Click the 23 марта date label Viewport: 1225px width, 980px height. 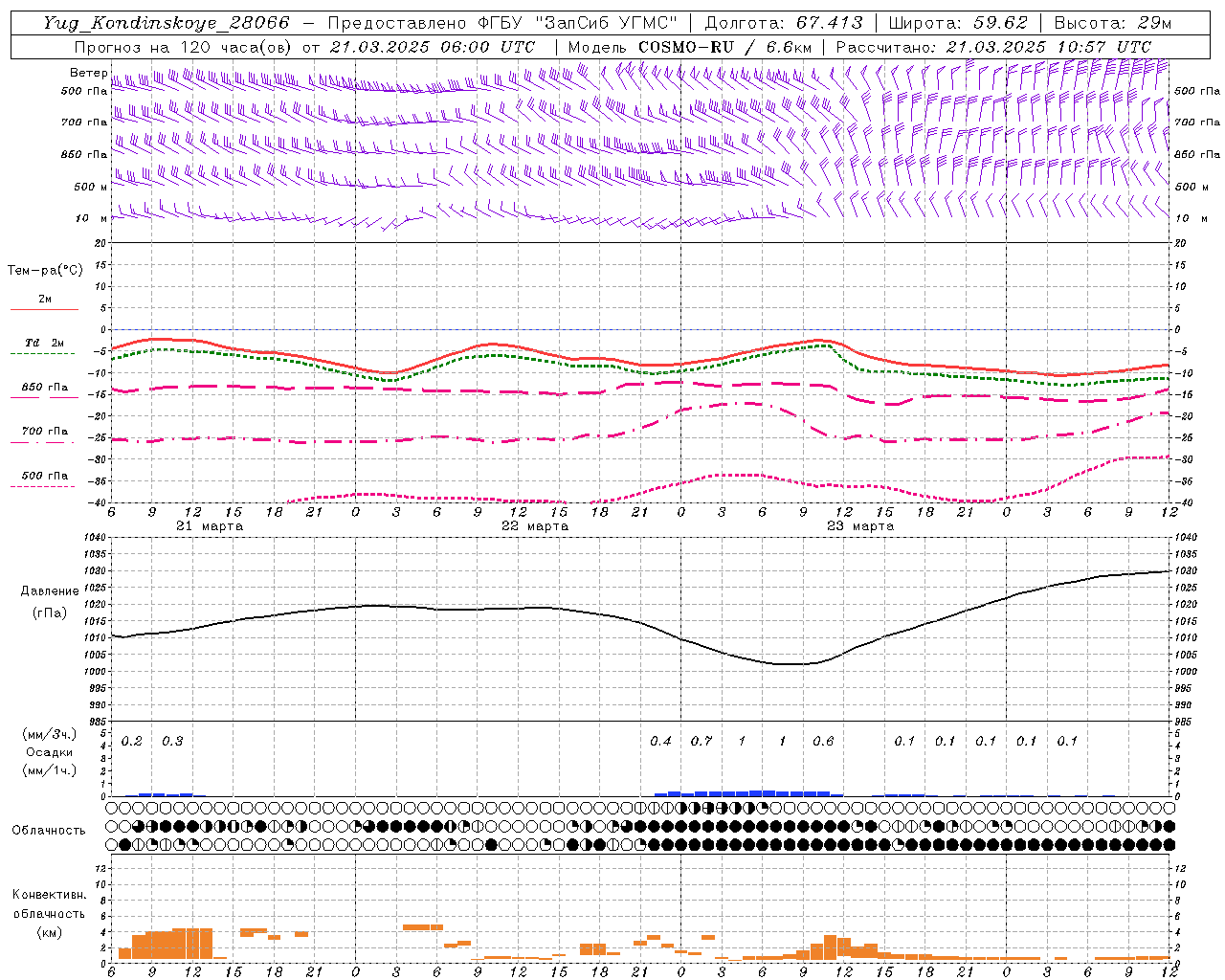[x=860, y=526]
